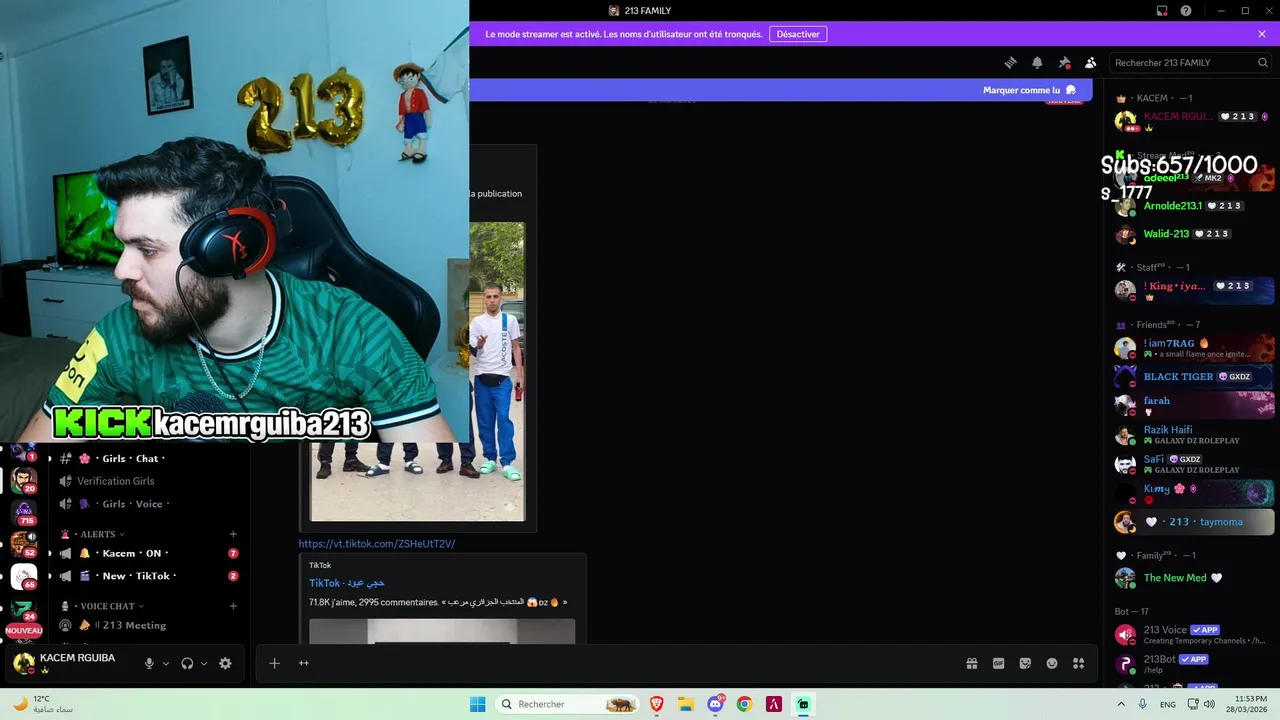Select server with 65 notifications badge

(24, 577)
